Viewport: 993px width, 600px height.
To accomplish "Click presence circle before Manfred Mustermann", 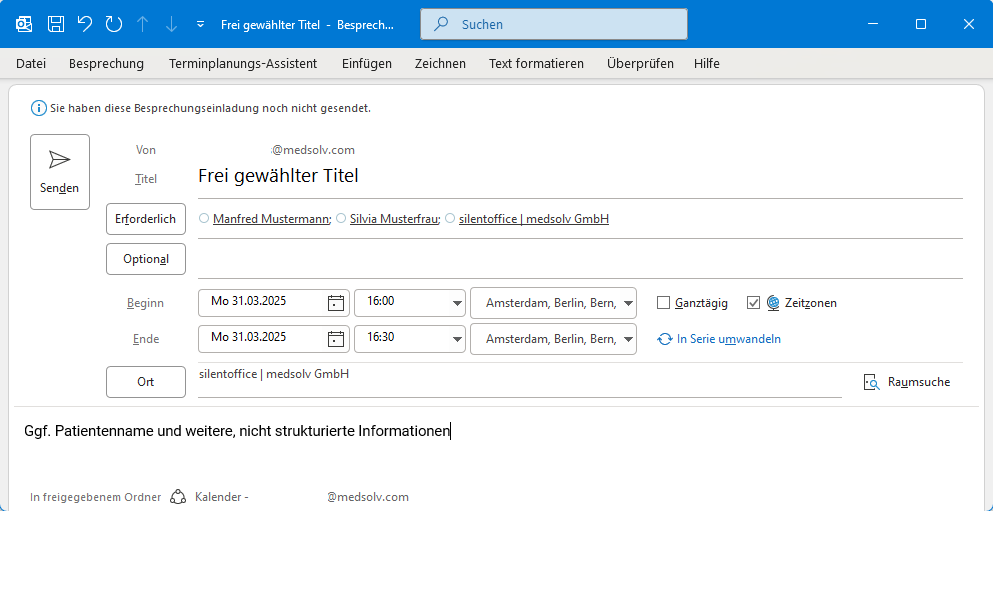I will 204,218.
